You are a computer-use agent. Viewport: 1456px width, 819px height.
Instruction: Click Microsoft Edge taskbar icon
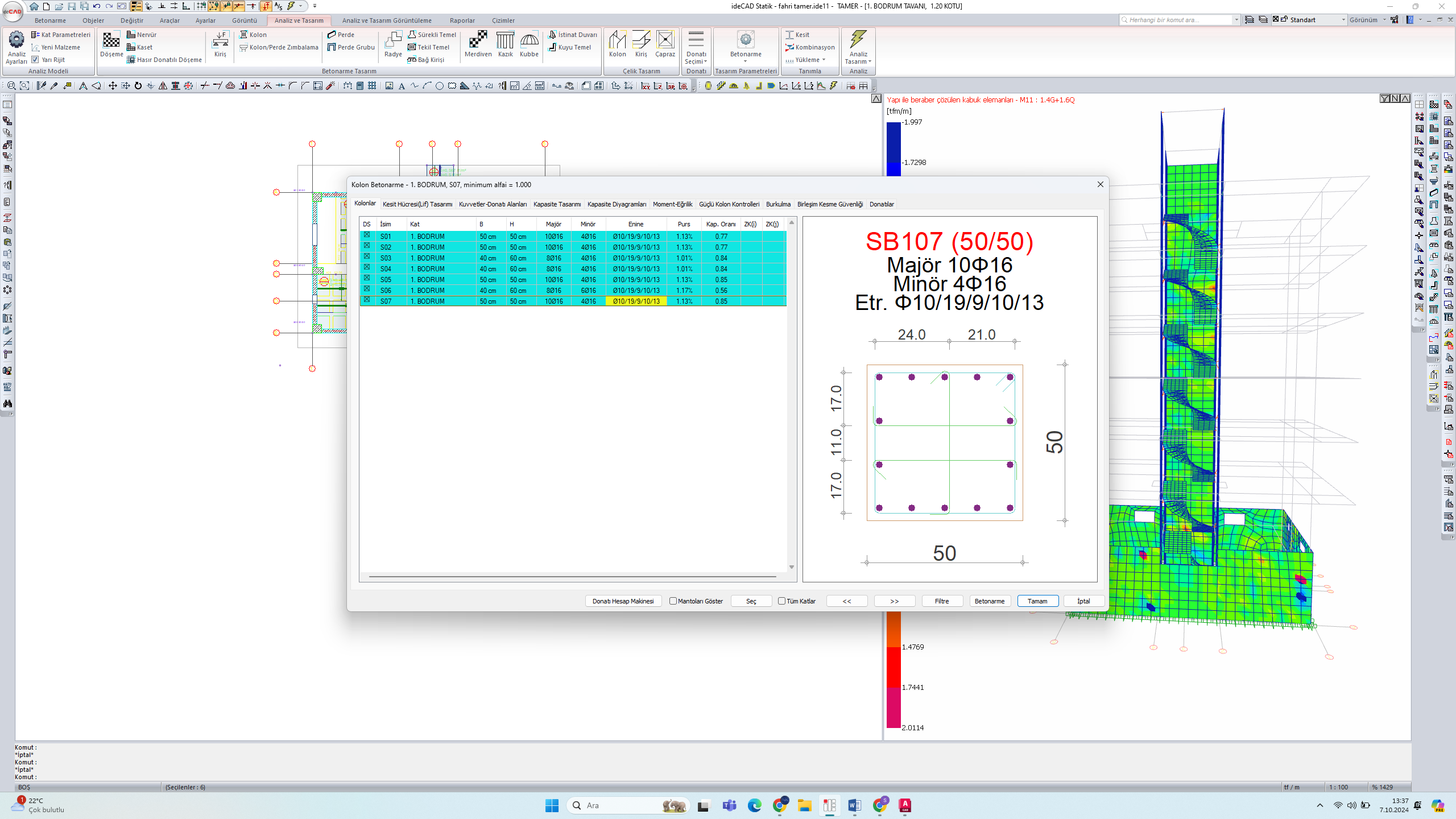point(754,805)
